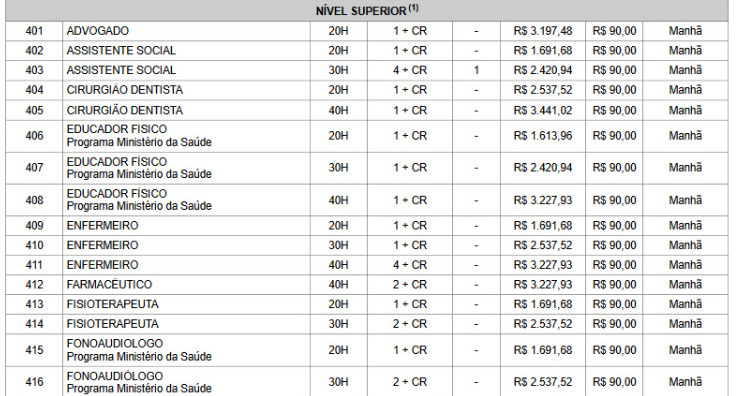This screenshot has width=738, height=396.
Task: Select code 401 in the ADVOGADO row
Action: [x=34, y=31]
